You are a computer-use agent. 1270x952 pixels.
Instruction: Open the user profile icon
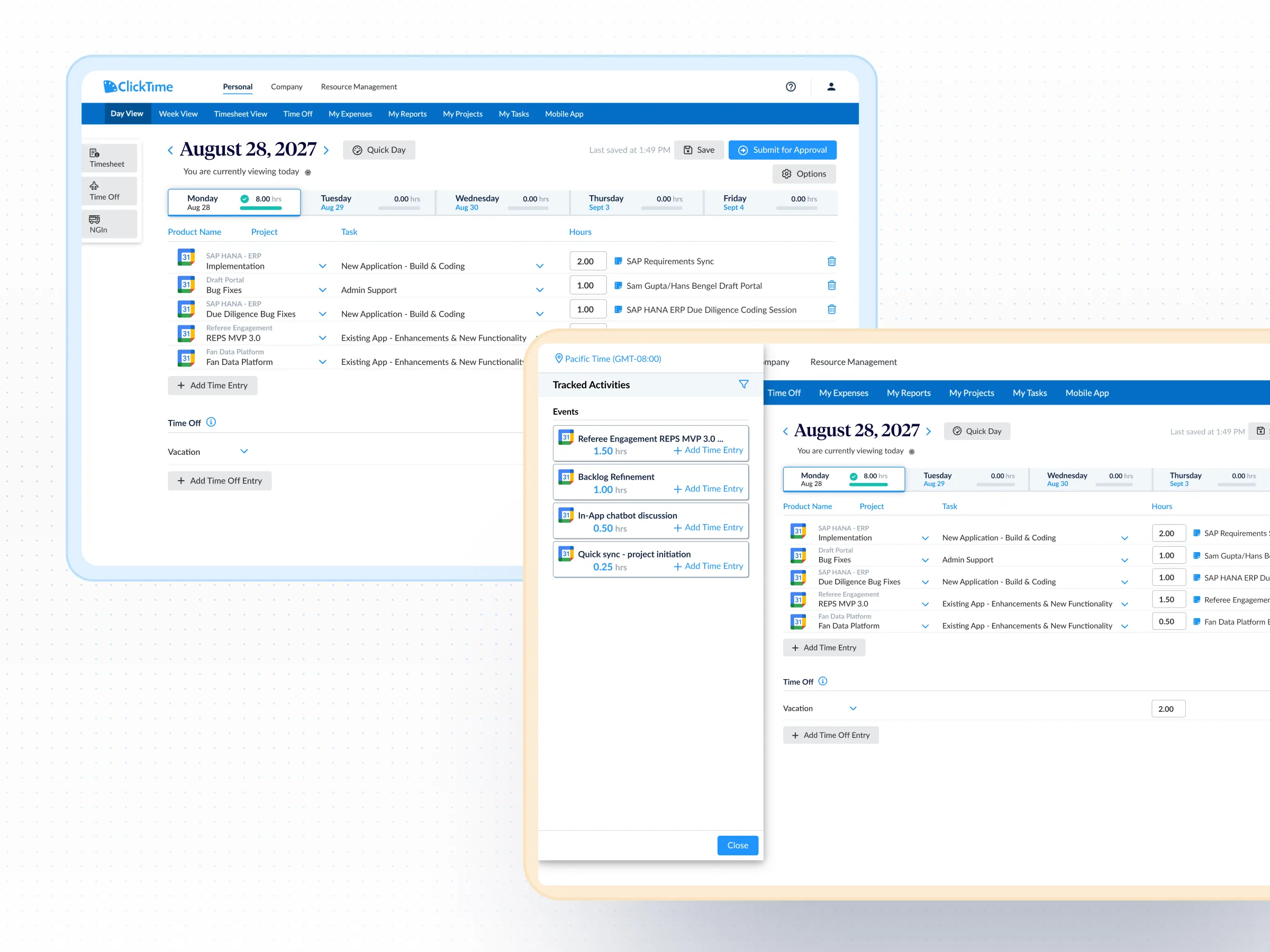831,87
